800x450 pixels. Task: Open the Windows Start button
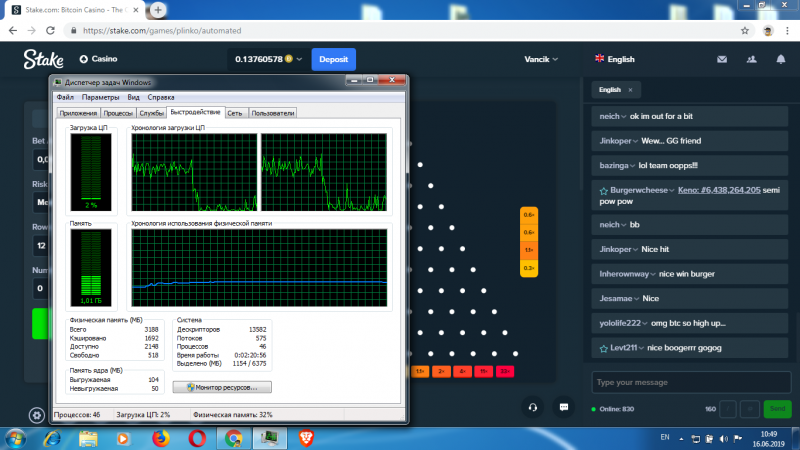pos(15,439)
